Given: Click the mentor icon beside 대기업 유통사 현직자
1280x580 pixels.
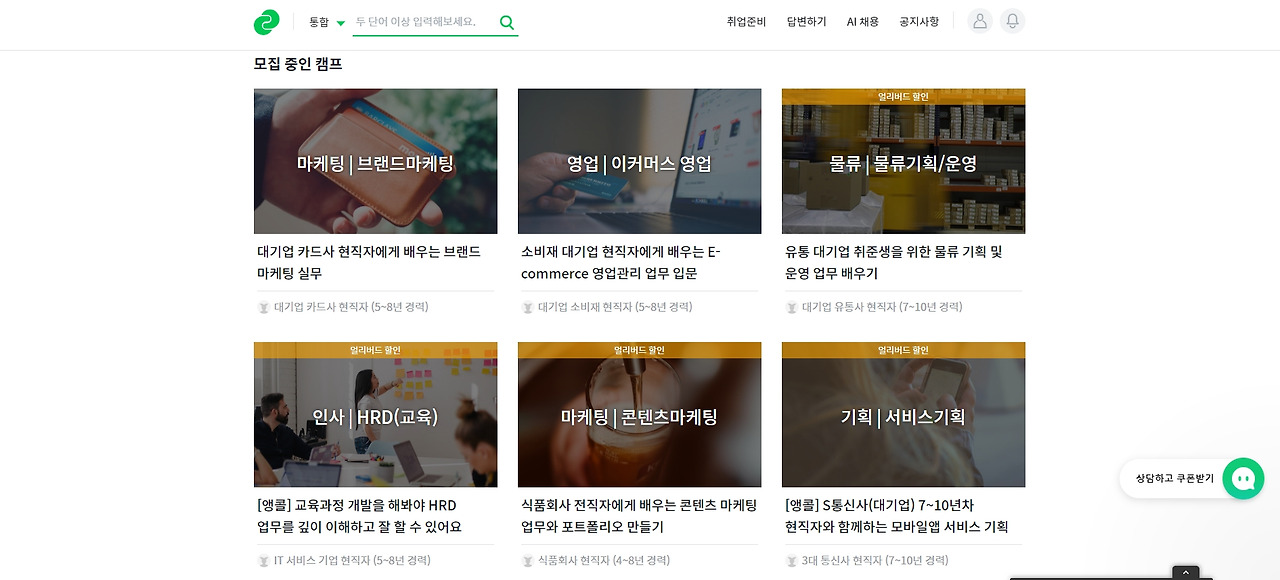Looking at the screenshot, I should click(x=792, y=307).
